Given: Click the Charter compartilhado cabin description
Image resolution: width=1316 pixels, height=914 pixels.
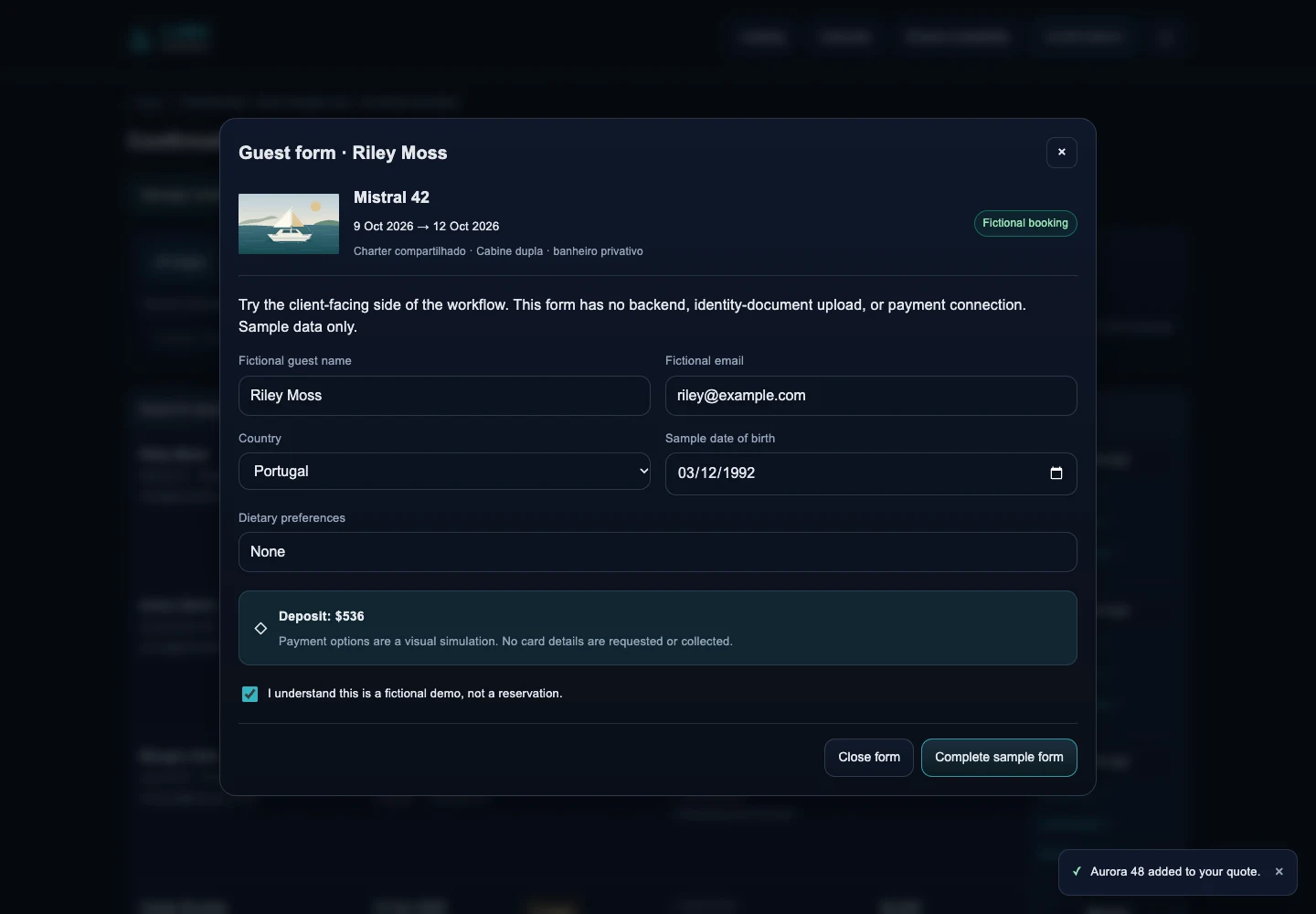Looking at the screenshot, I should [498, 251].
